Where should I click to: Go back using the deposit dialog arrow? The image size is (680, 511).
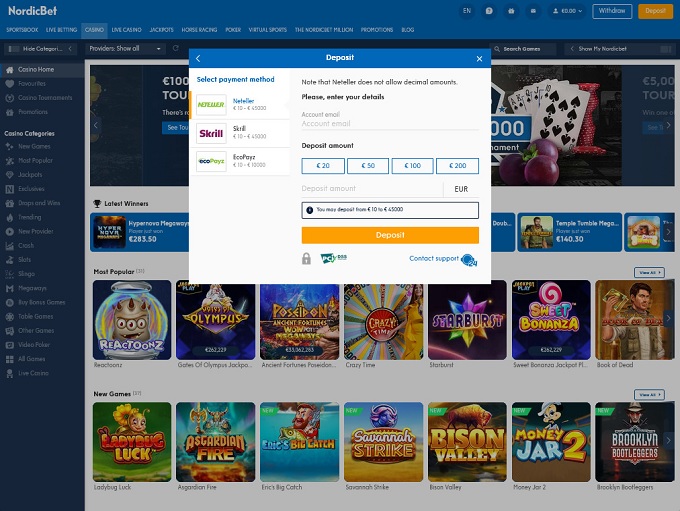tap(198, 58)
